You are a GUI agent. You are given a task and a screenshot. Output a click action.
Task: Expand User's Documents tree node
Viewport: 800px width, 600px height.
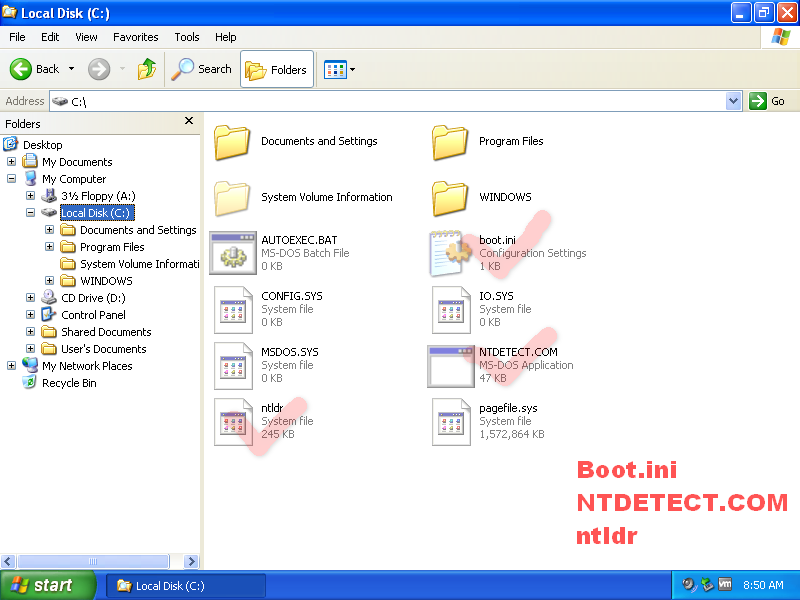pos(30,348)
